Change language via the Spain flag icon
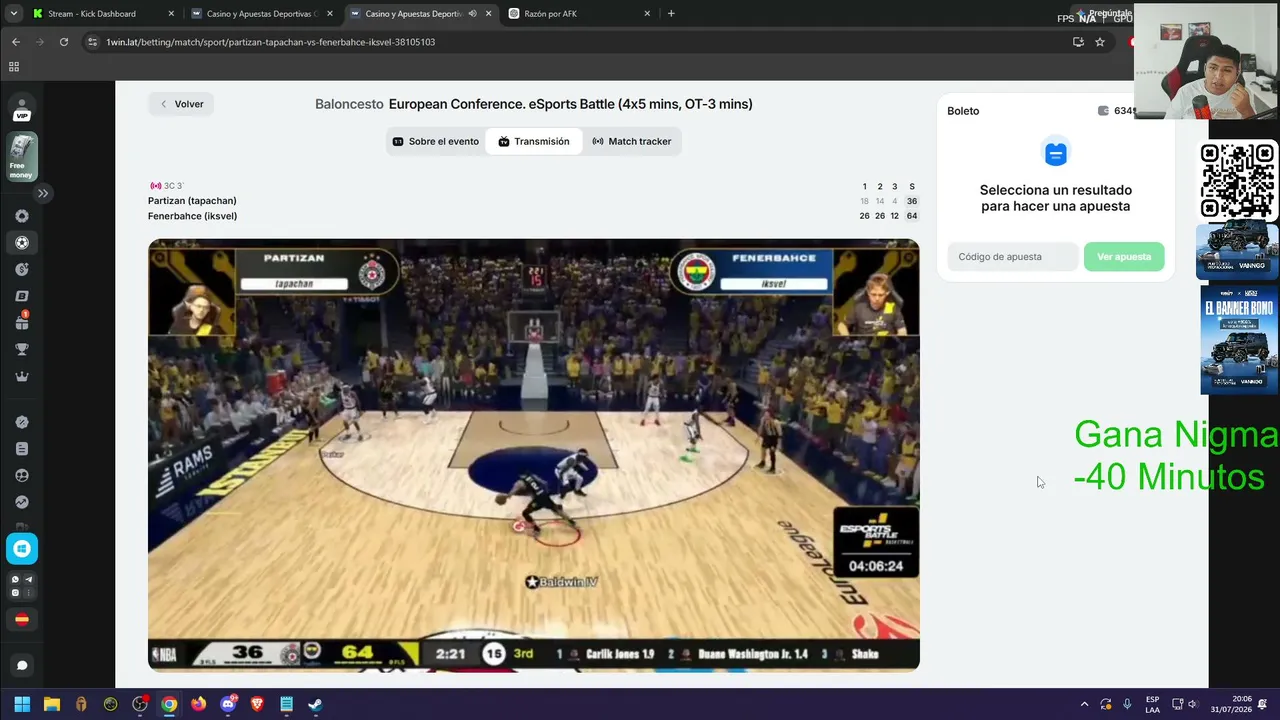 pyautogui.click(x=22, y=619)
